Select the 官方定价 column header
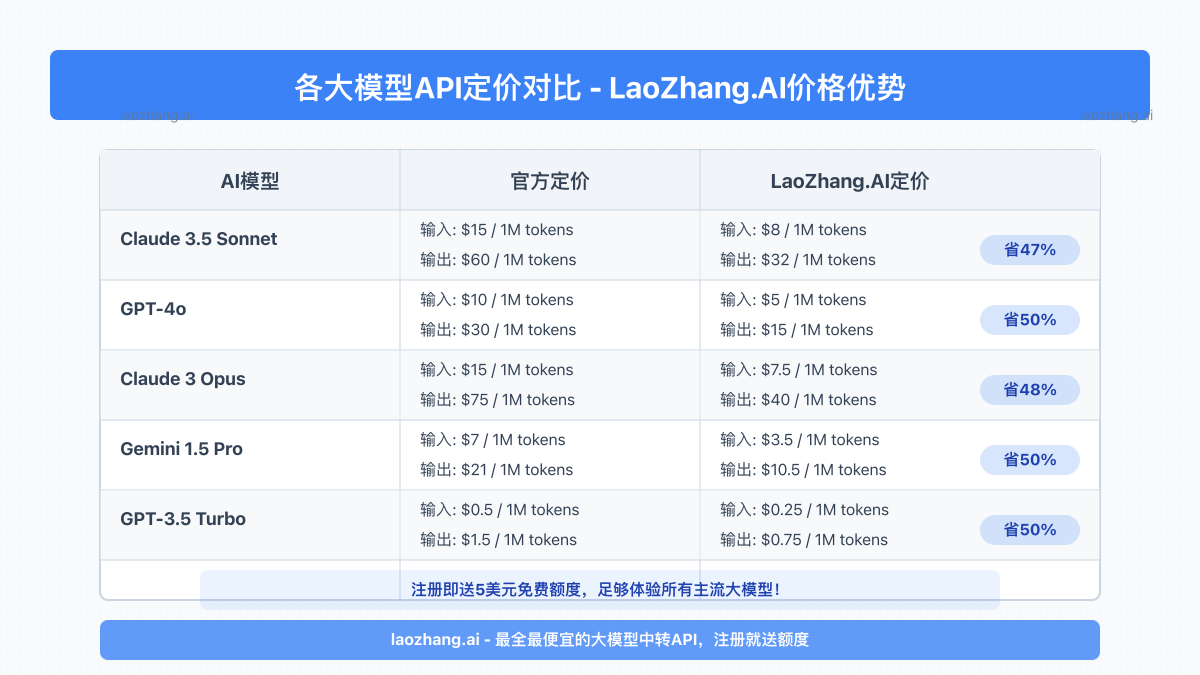The image size is (1200, 675). tap(550, 181)
